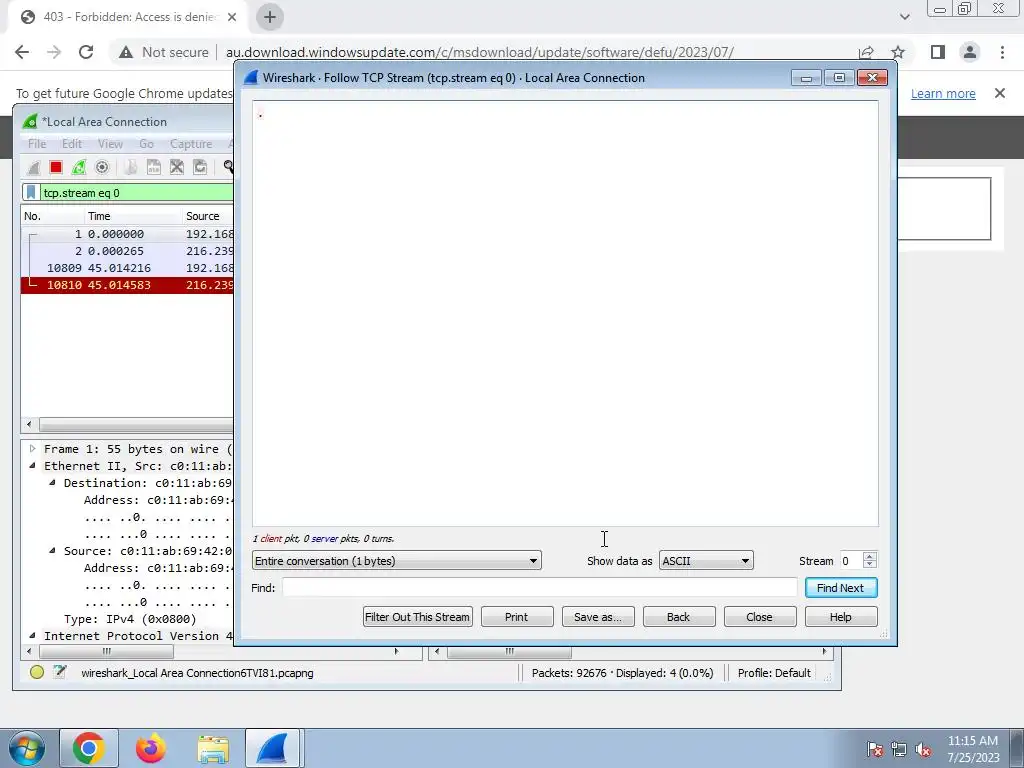Viewport: 1024px width, 768px height.
Task: Click the tcp.stream eq 0 filter field
Action: pyautogui.click(x=136, y=193)
